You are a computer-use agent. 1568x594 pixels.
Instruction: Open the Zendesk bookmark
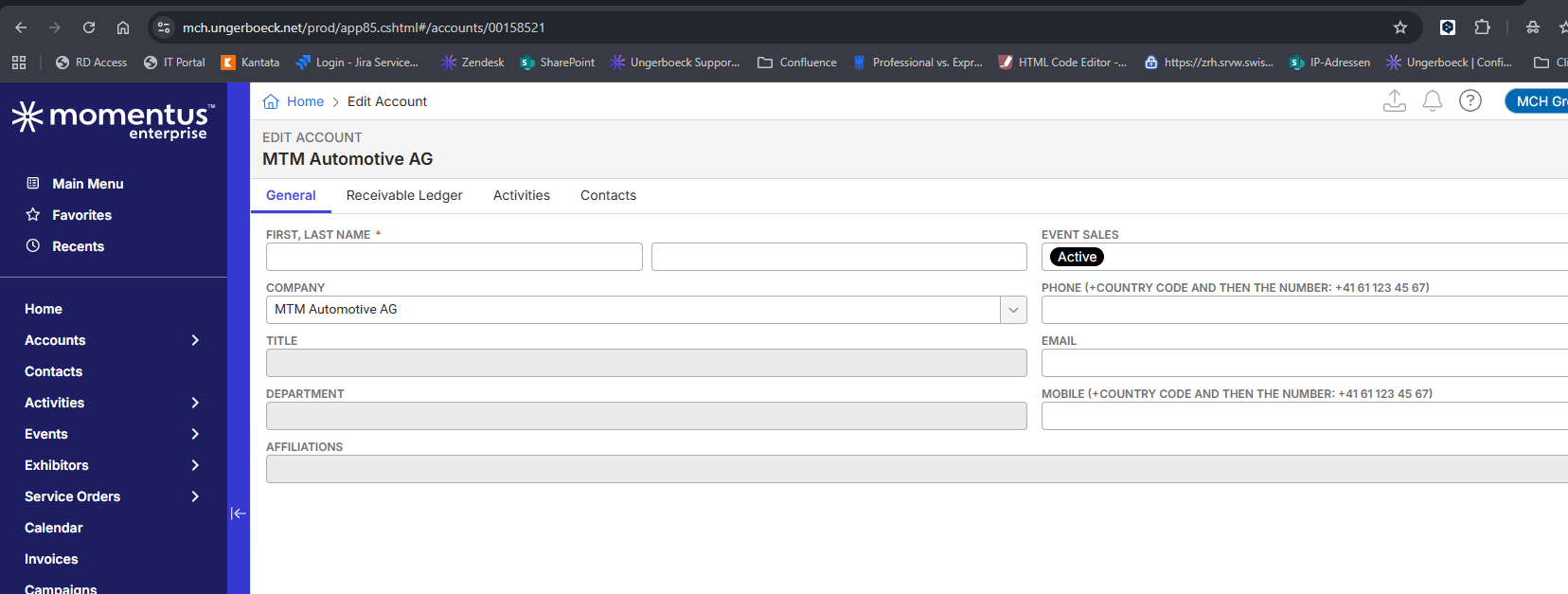(x=472, y=63)
